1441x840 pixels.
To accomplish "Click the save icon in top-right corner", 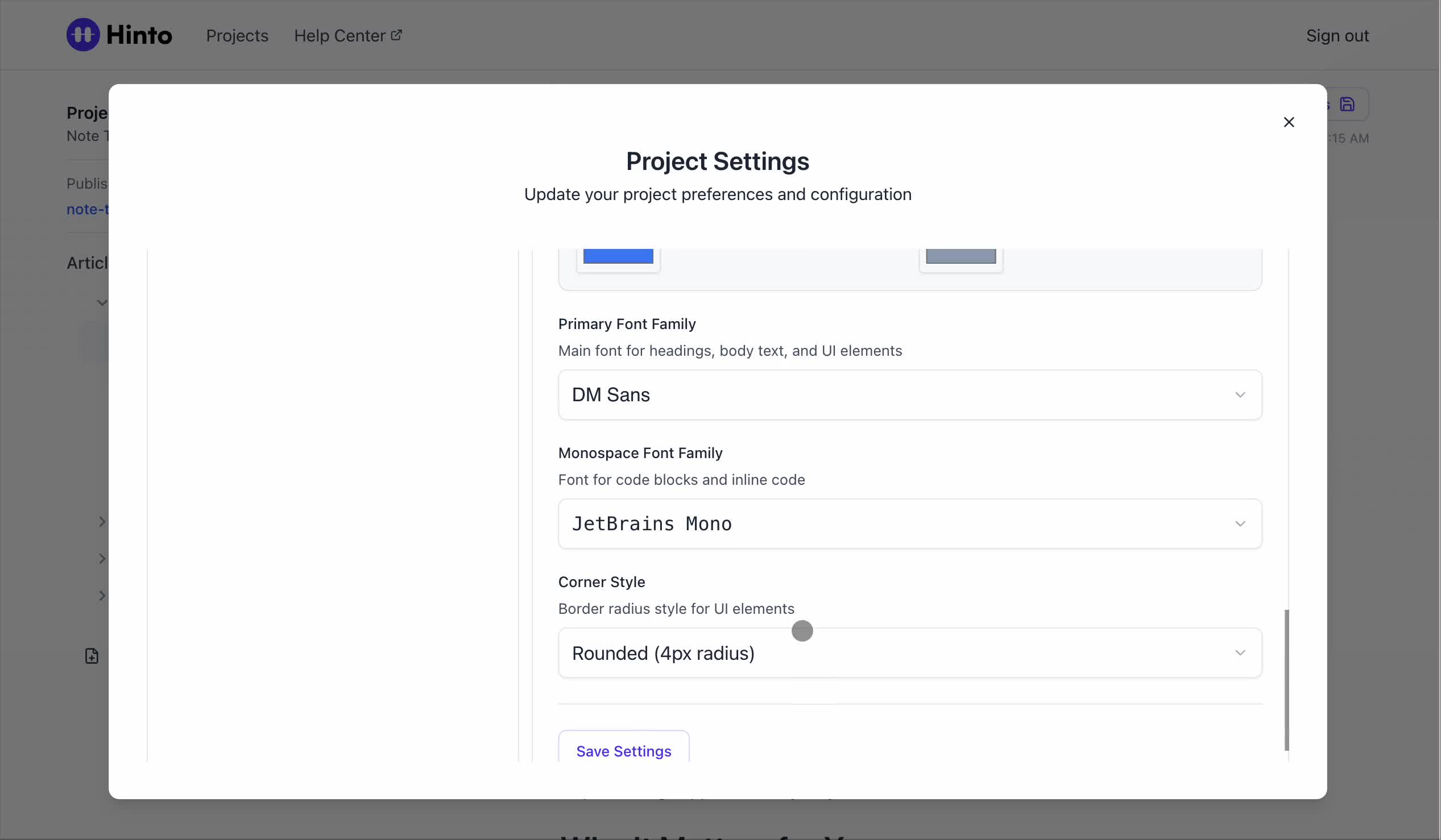I will [1347, 105].
